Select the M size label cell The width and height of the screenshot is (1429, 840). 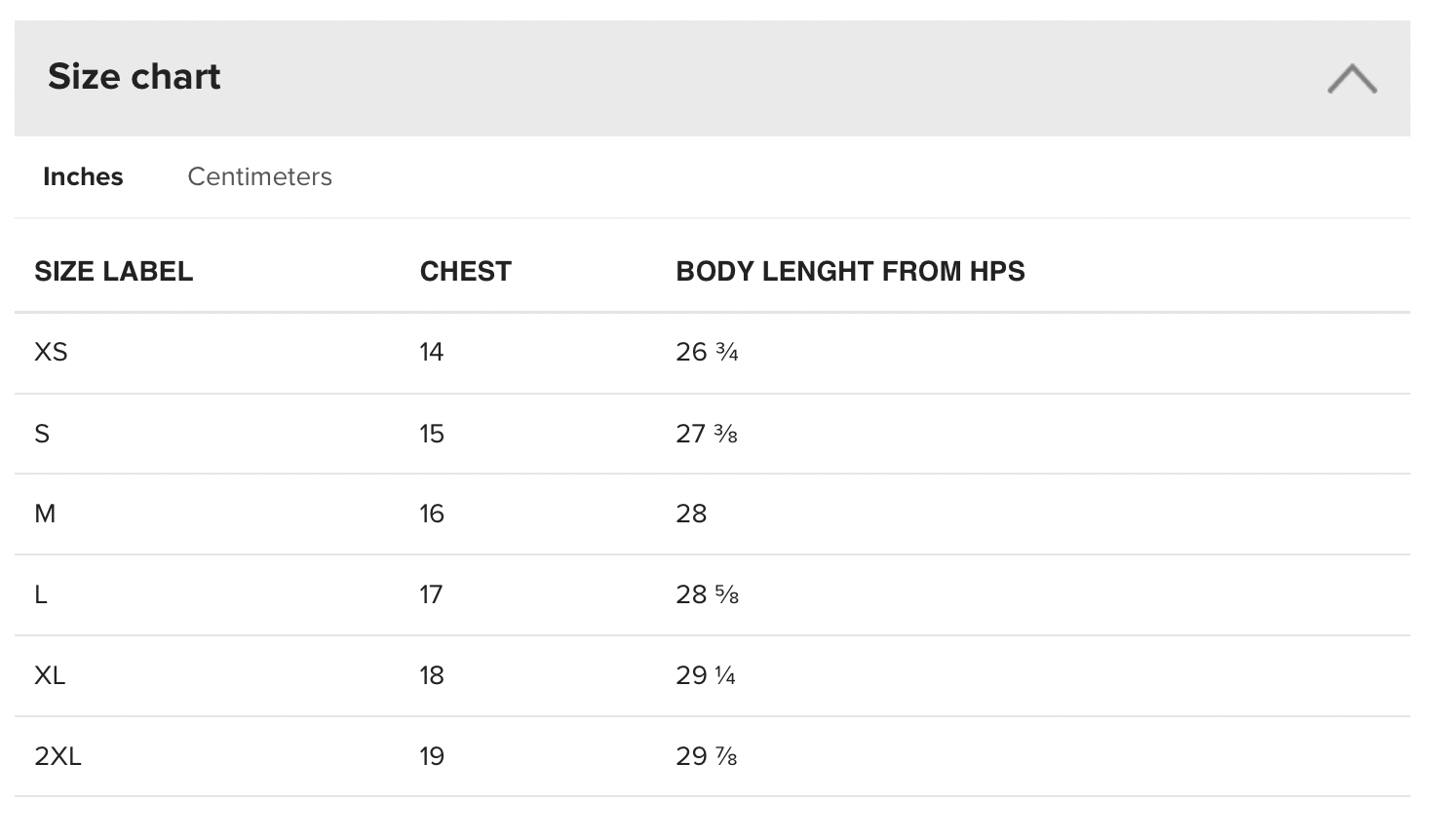45,514
